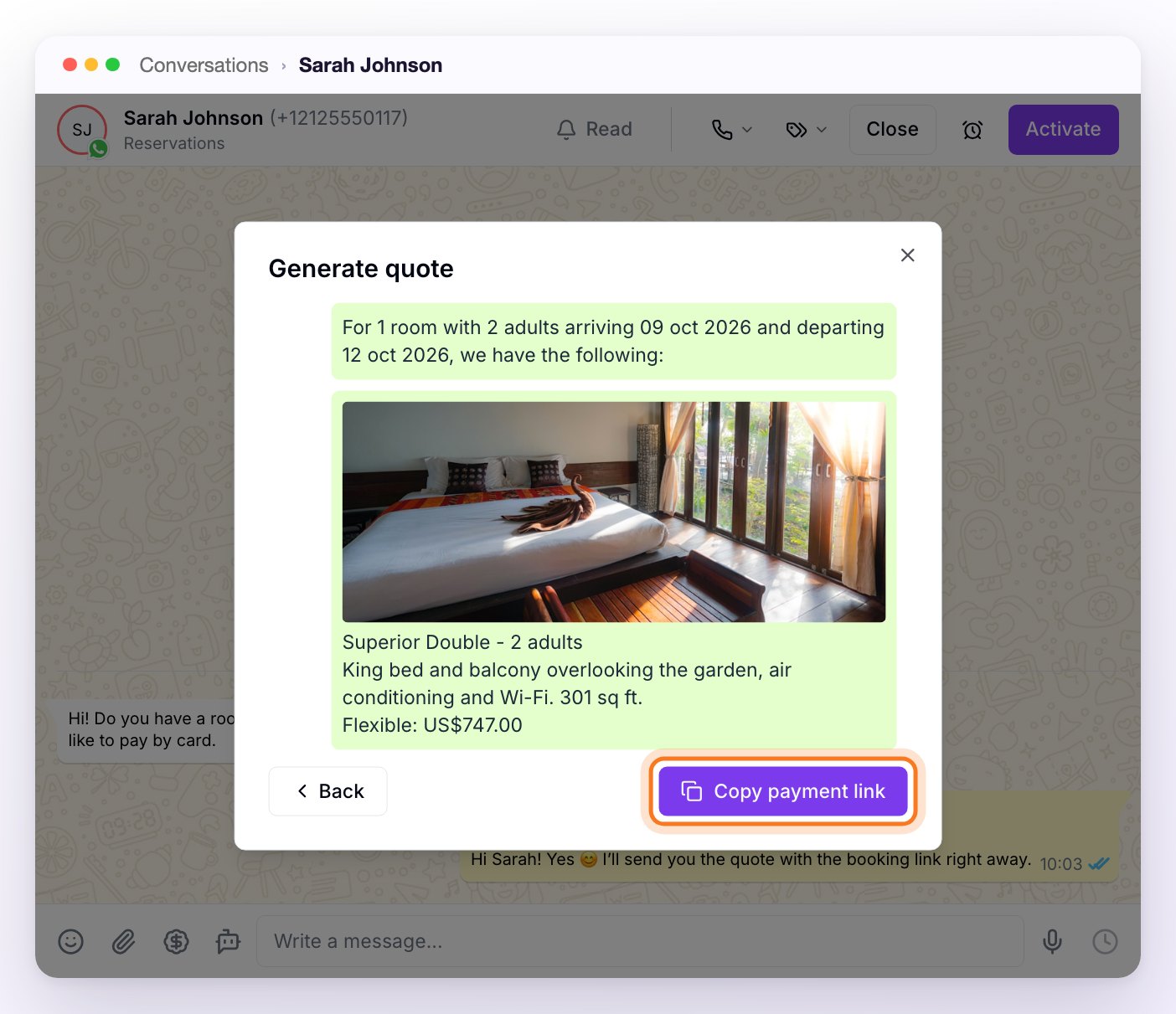Open the emoji picker icon
This screenshot has width=1176, height=1014.
click(71, 942)
